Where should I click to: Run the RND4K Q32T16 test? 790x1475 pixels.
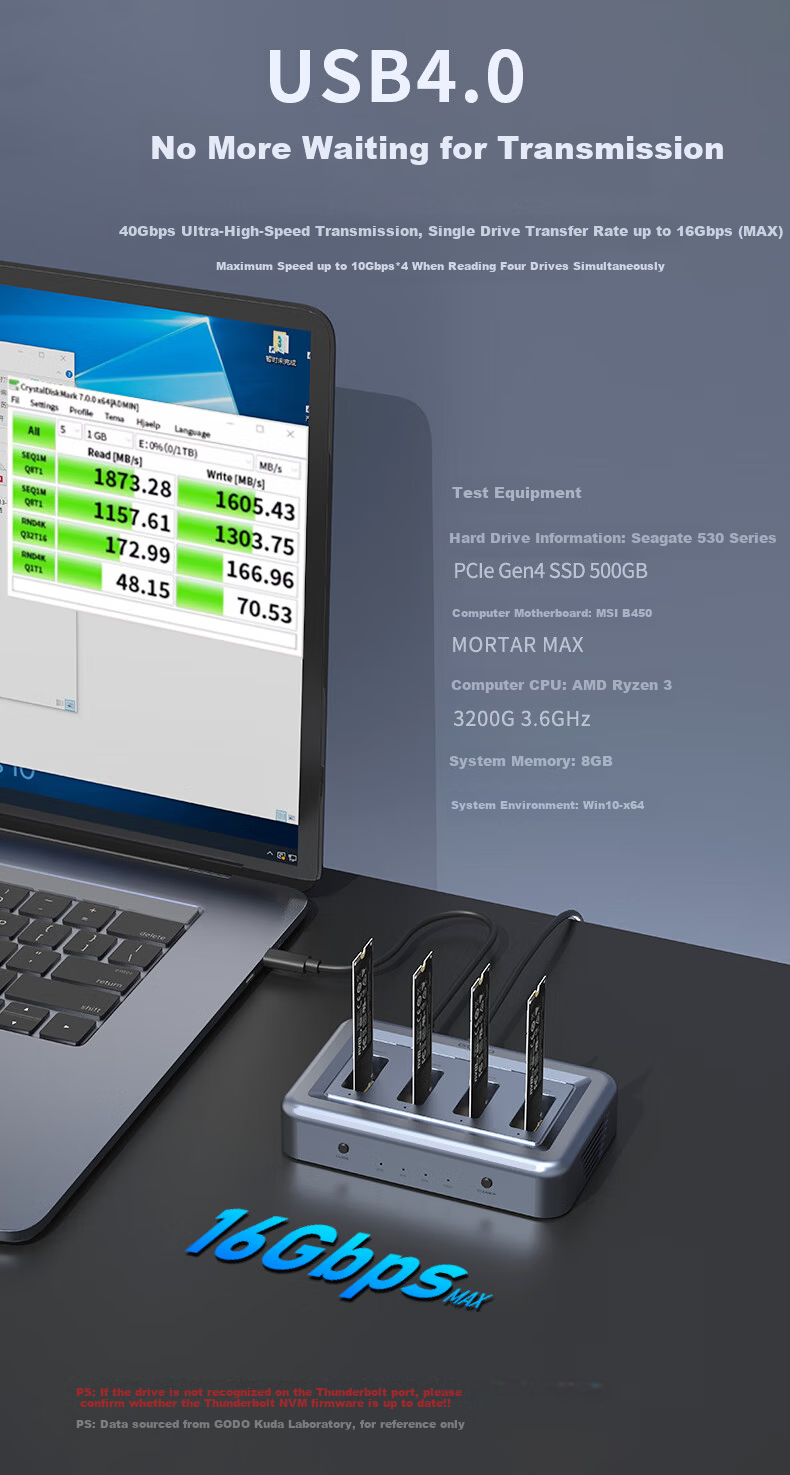[x=34, y=530]
